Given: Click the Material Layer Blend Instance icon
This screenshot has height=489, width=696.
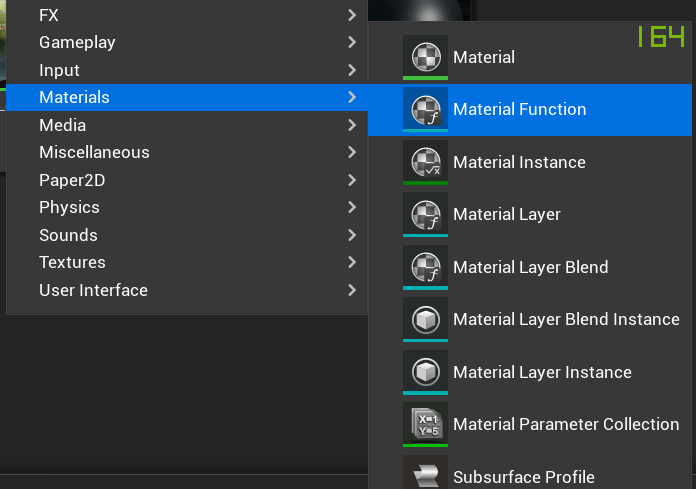Looking at the screenshot, I should (425, 319).
